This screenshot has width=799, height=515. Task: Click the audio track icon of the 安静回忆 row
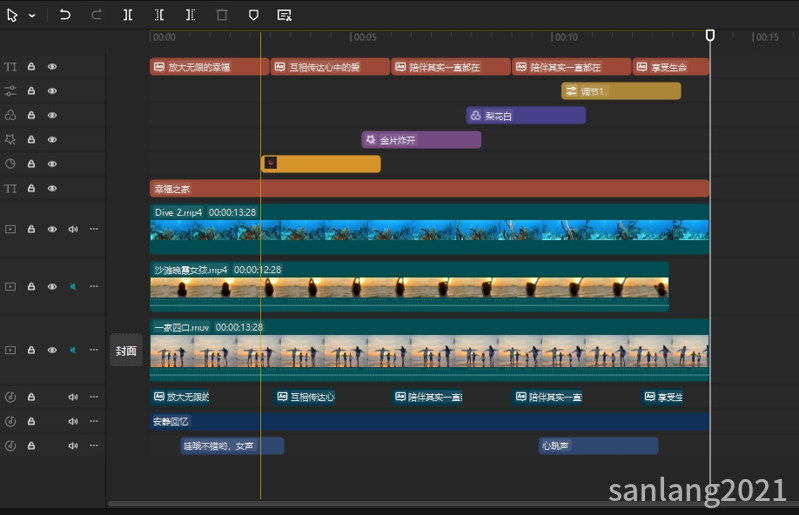click(10, 421)
